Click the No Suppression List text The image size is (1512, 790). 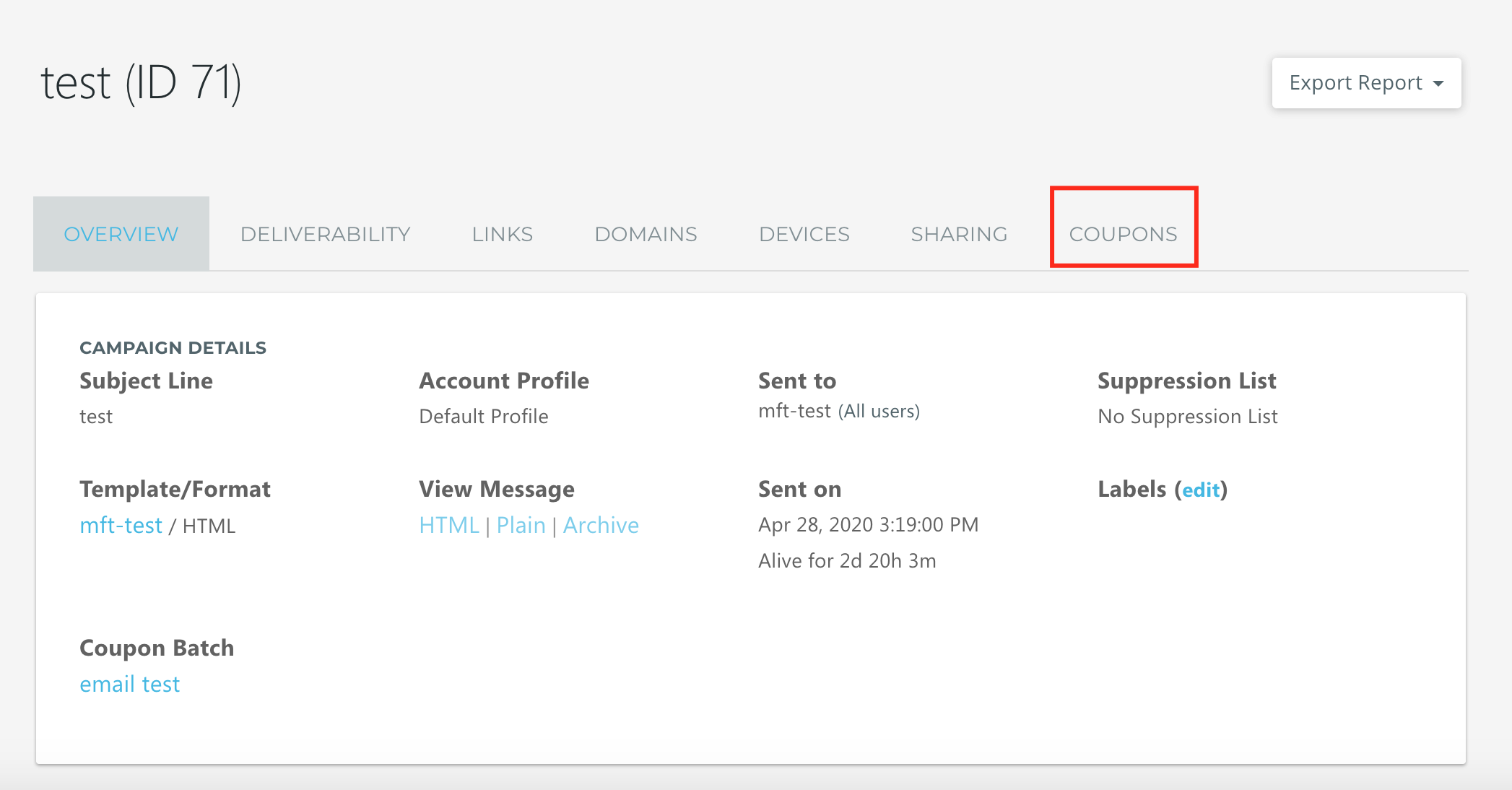[1187, 416]
